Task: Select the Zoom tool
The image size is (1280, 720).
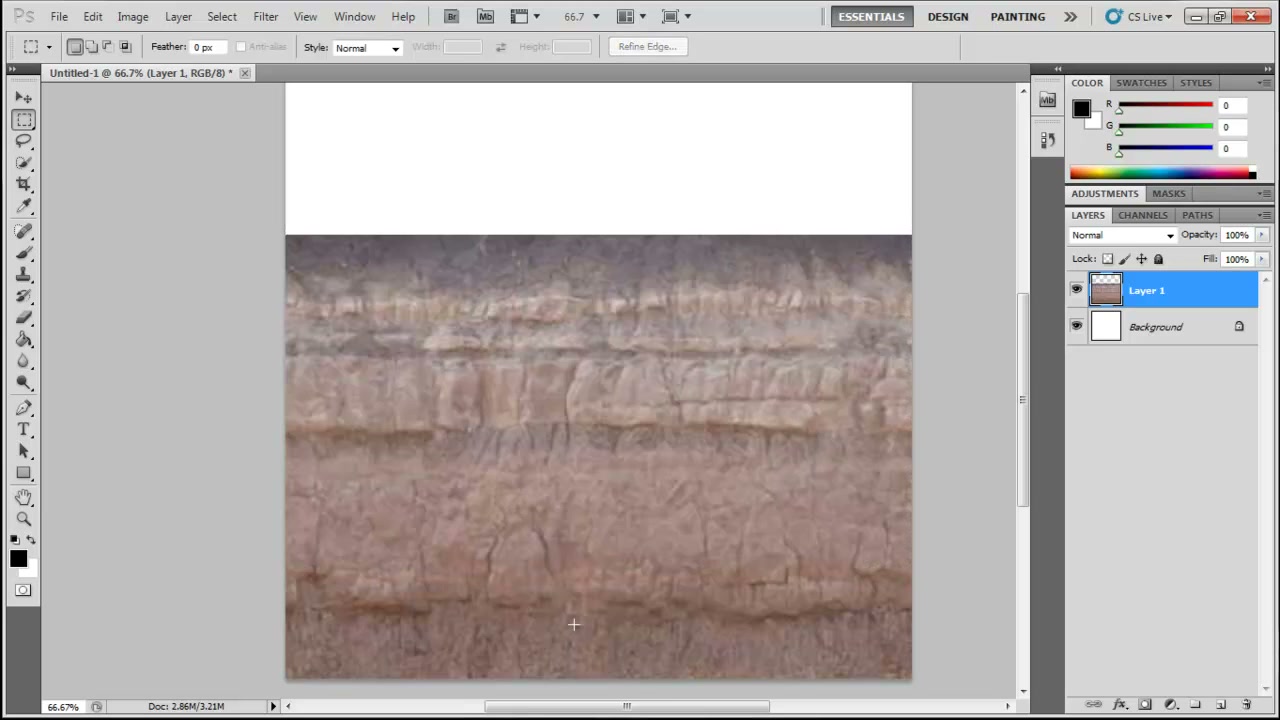Action: [x=24, y=519]
